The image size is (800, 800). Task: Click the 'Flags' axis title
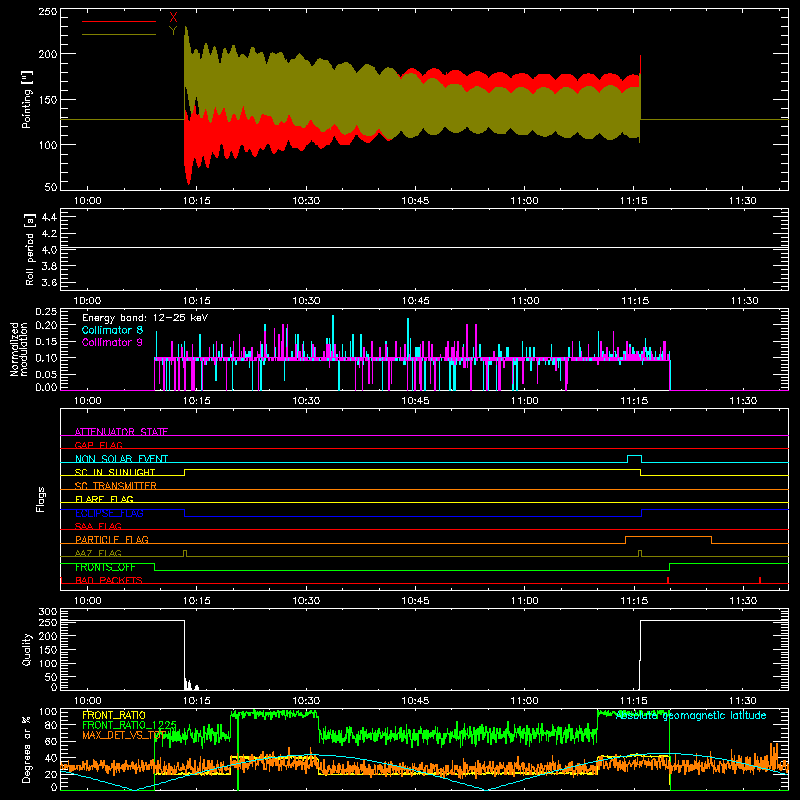pyautogui.click(x=40, y=499)
